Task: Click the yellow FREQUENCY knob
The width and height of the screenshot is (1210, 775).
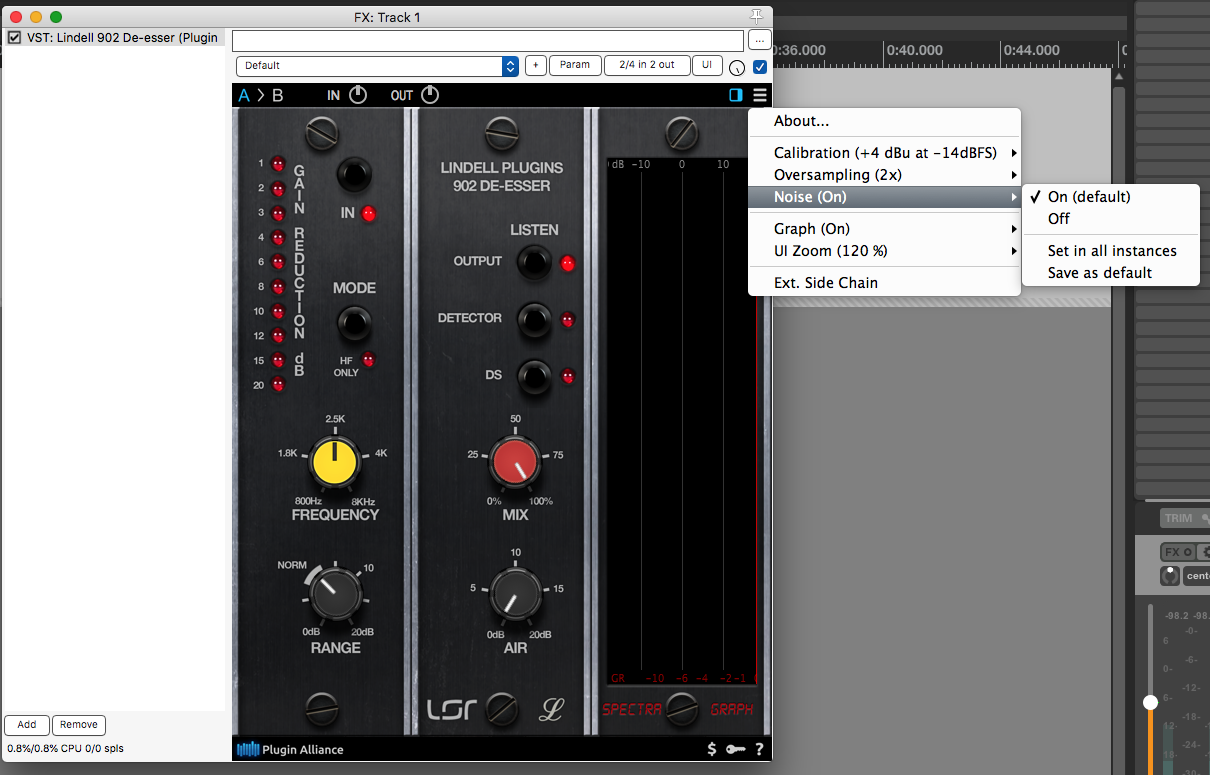Action: 335,463
